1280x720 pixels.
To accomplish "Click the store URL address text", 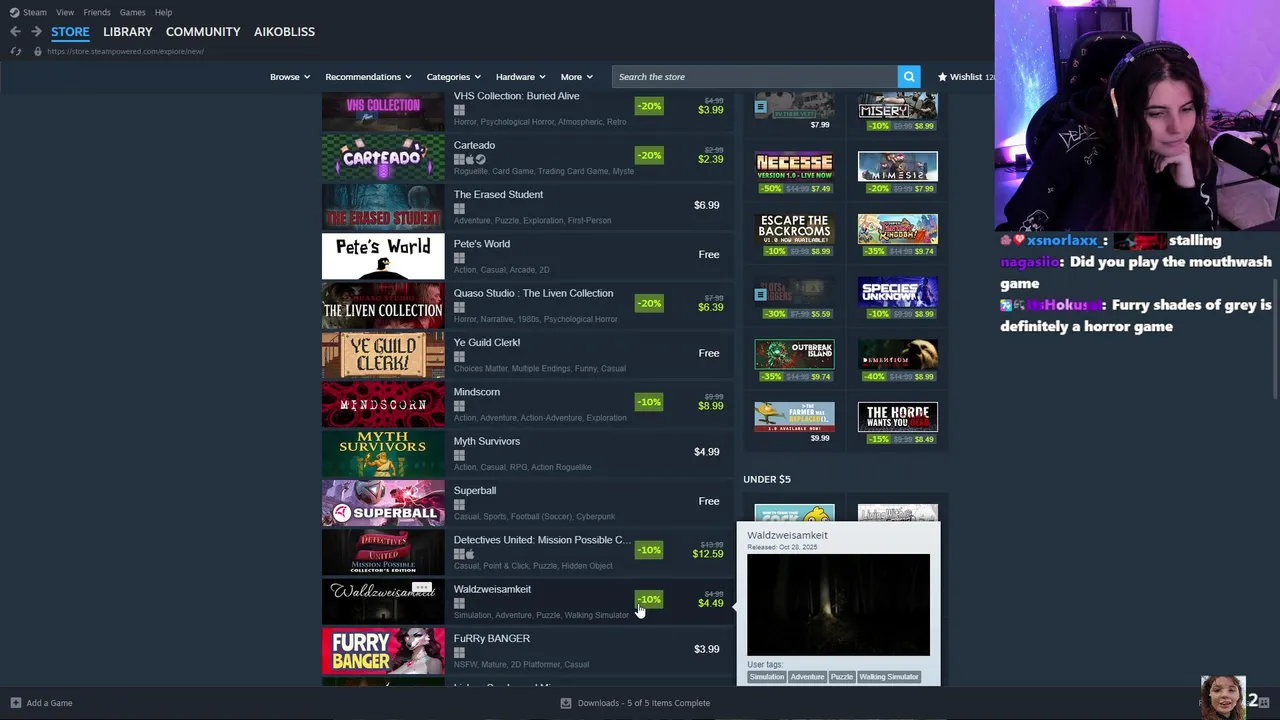I will coord(125,51).
